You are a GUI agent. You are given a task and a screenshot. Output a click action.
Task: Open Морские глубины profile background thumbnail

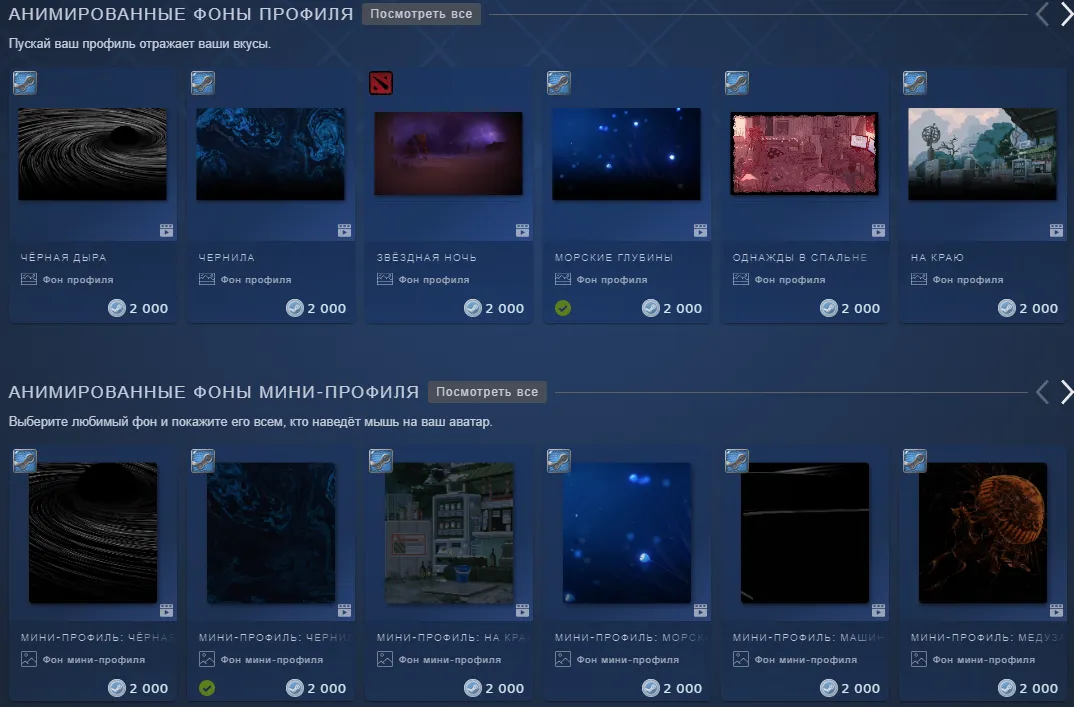[x=627, y=154]
